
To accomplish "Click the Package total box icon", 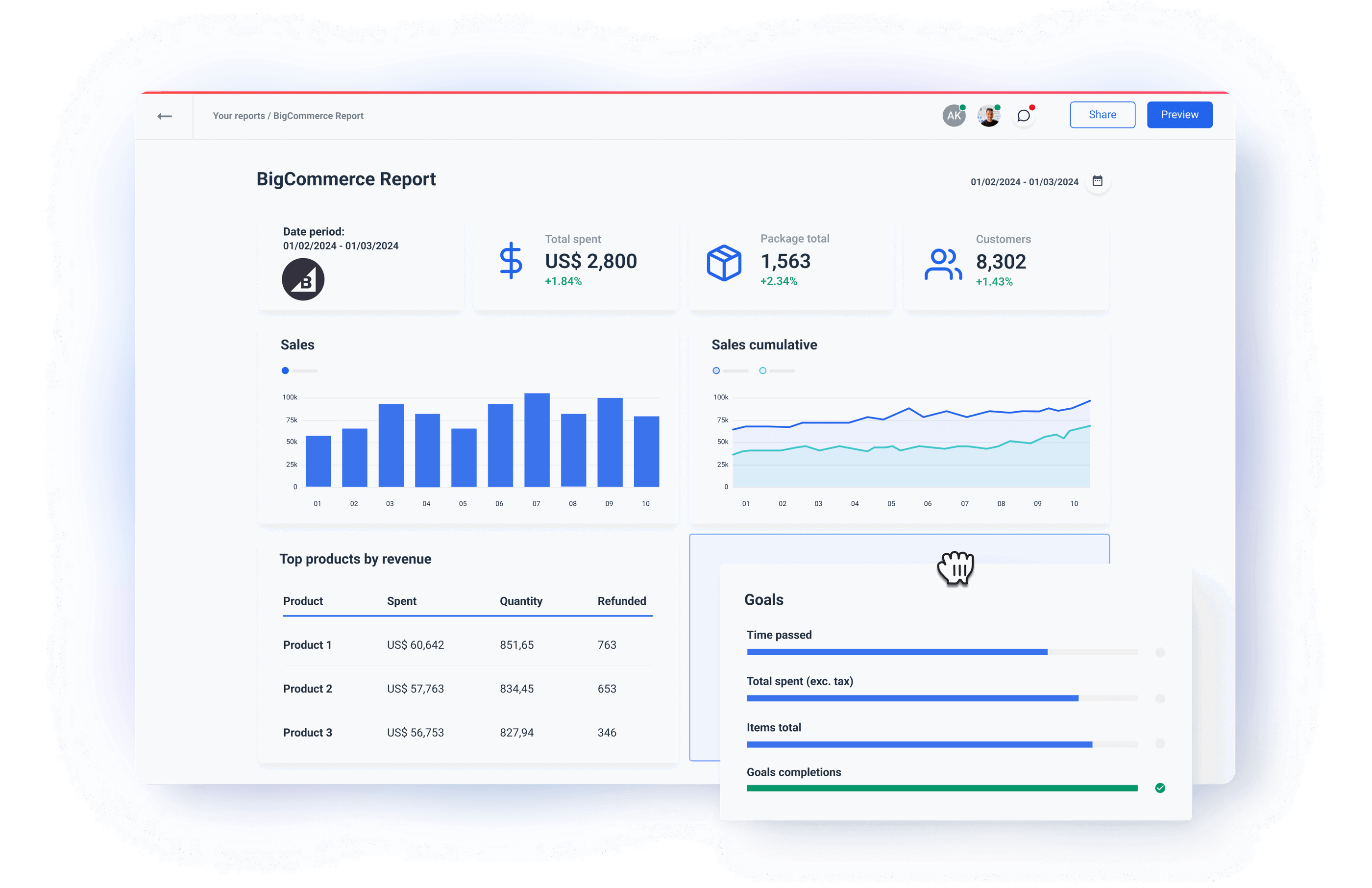I will point(723,261).
